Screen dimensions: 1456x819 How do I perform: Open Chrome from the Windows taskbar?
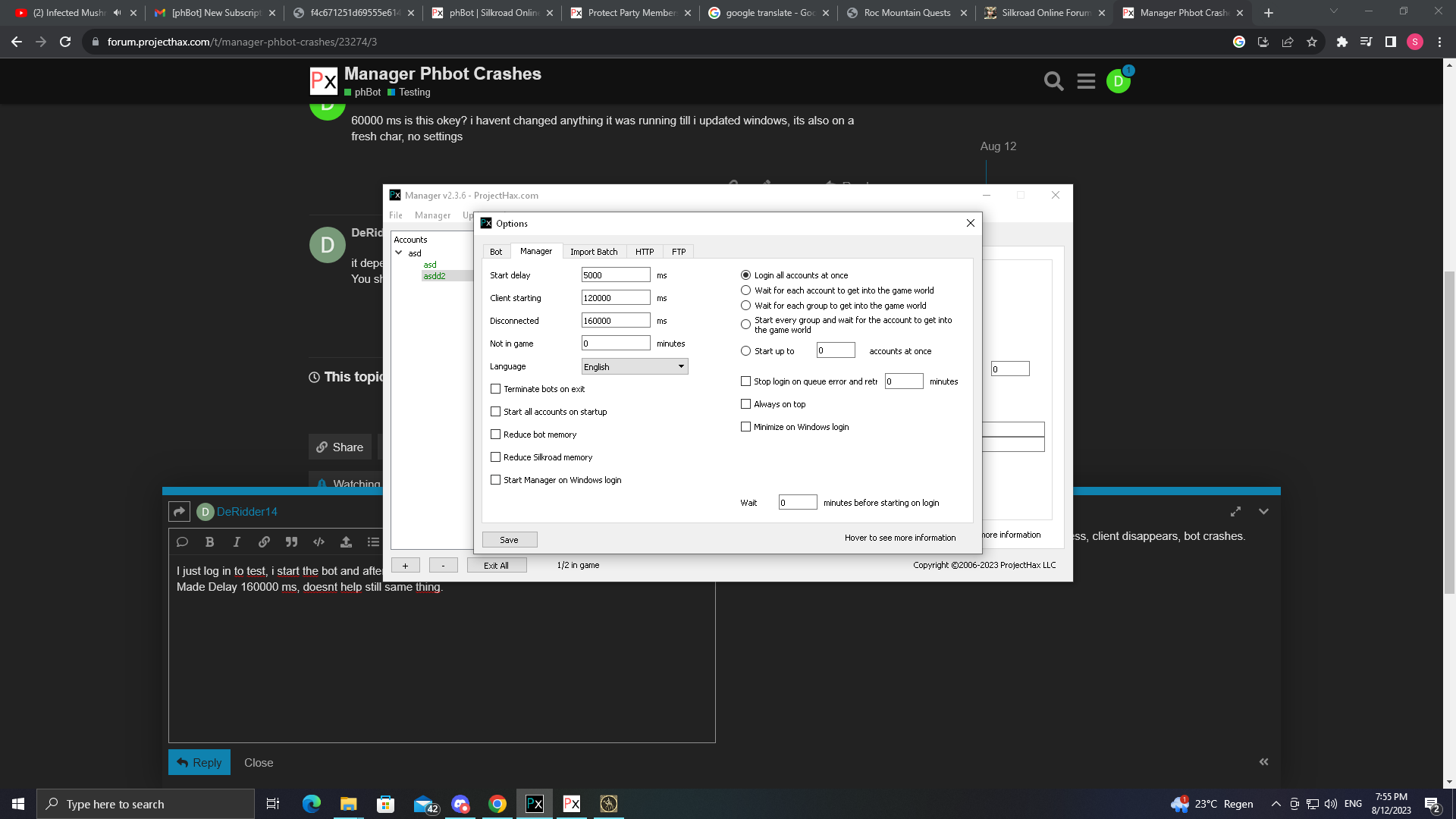coord(497,804)
